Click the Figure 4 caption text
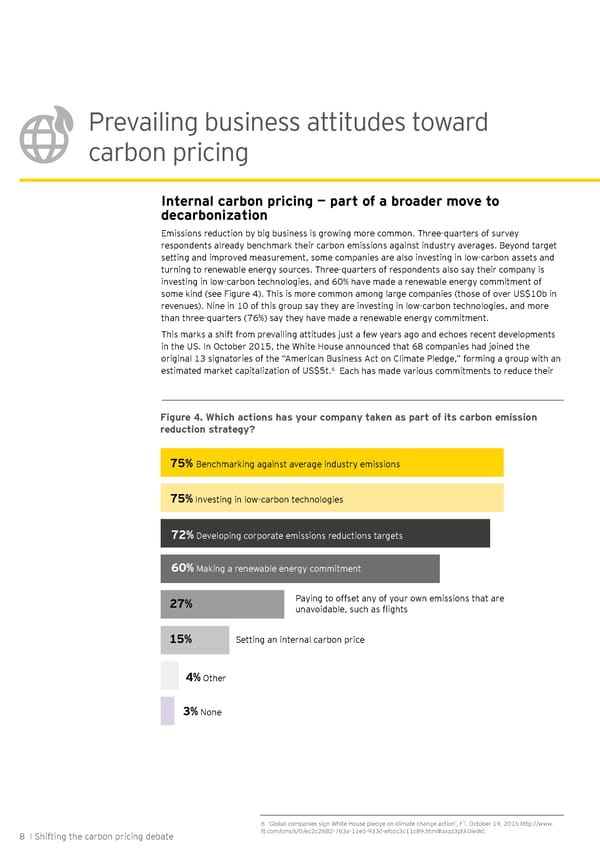 pos(348,423)
